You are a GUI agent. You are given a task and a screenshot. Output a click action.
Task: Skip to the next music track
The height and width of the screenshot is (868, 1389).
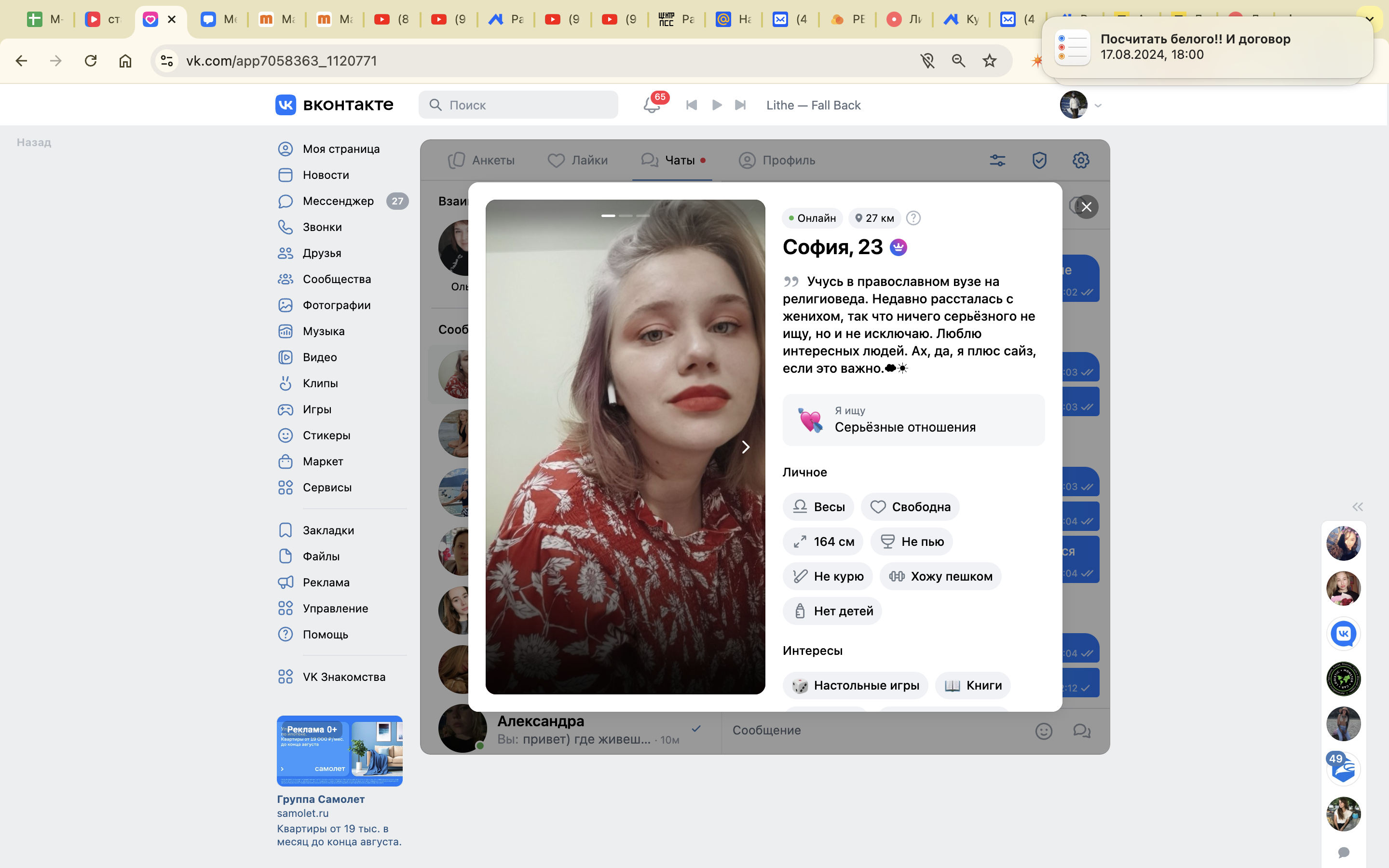pyautogui.click(x=740, y=105)
